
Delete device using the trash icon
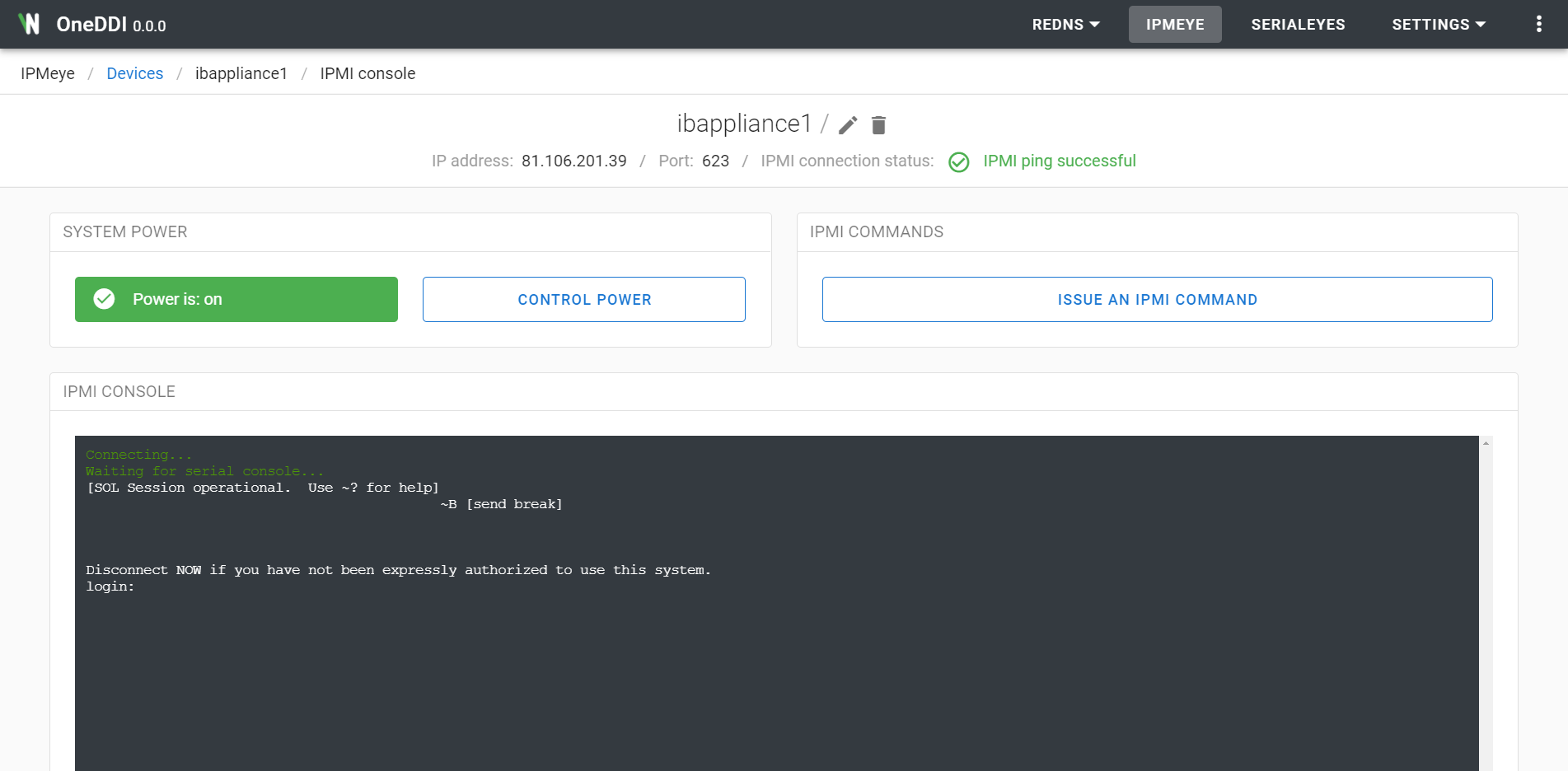(x=878, y=125)
